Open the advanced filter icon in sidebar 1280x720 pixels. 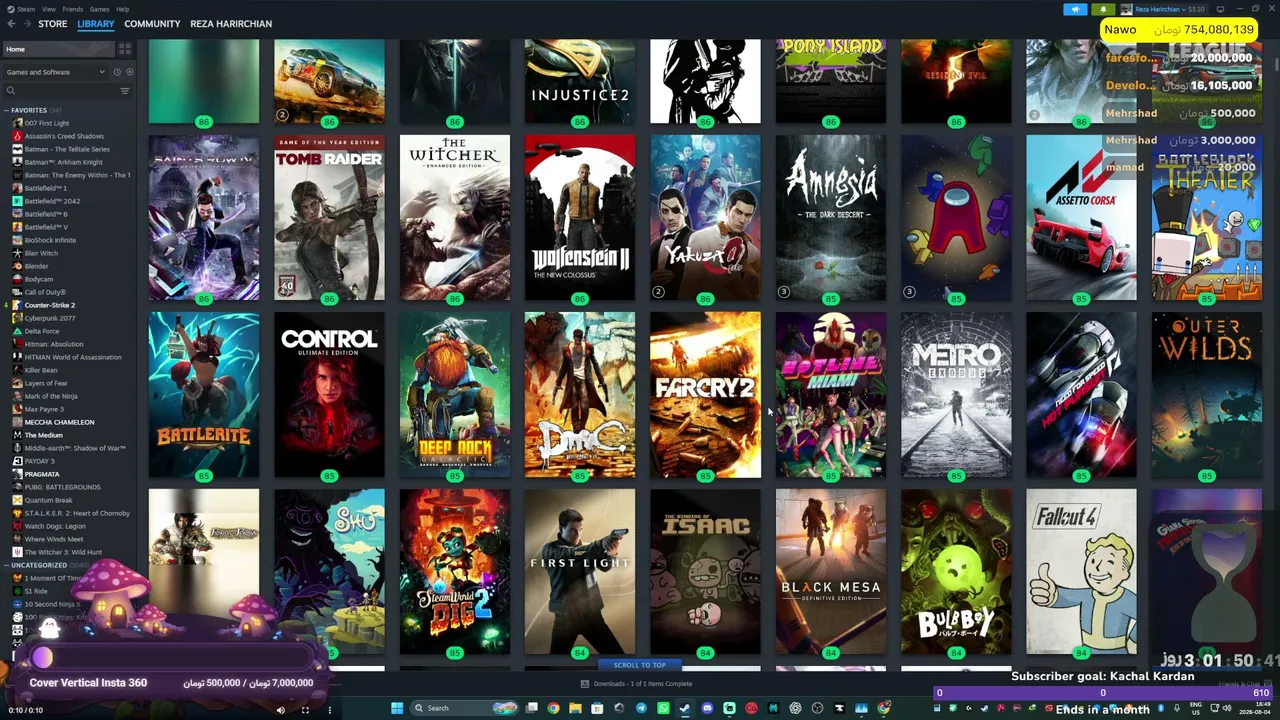[125, 91]
